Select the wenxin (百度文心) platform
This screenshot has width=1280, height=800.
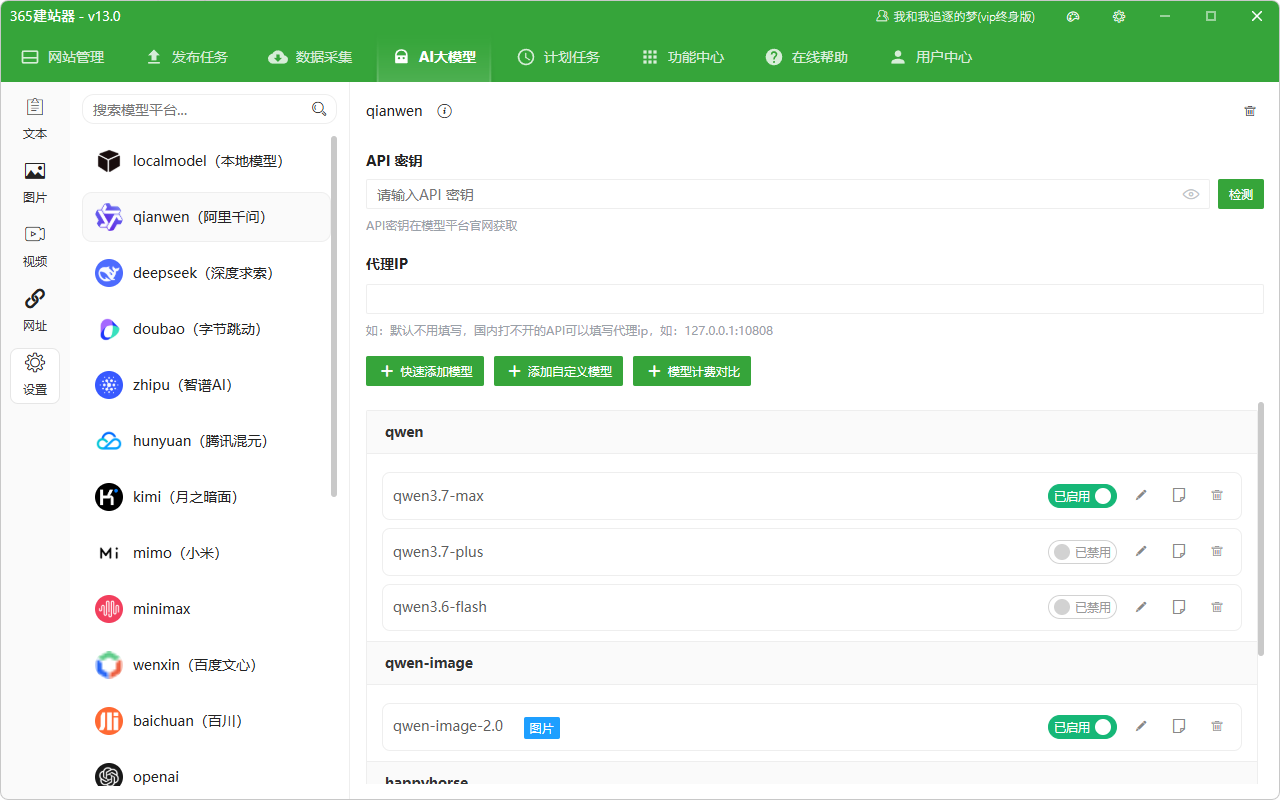click(206, 665)
